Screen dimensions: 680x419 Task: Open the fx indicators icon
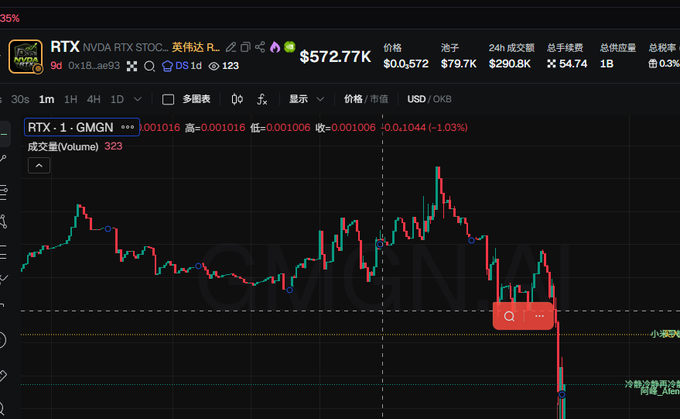tap(262, 99)
